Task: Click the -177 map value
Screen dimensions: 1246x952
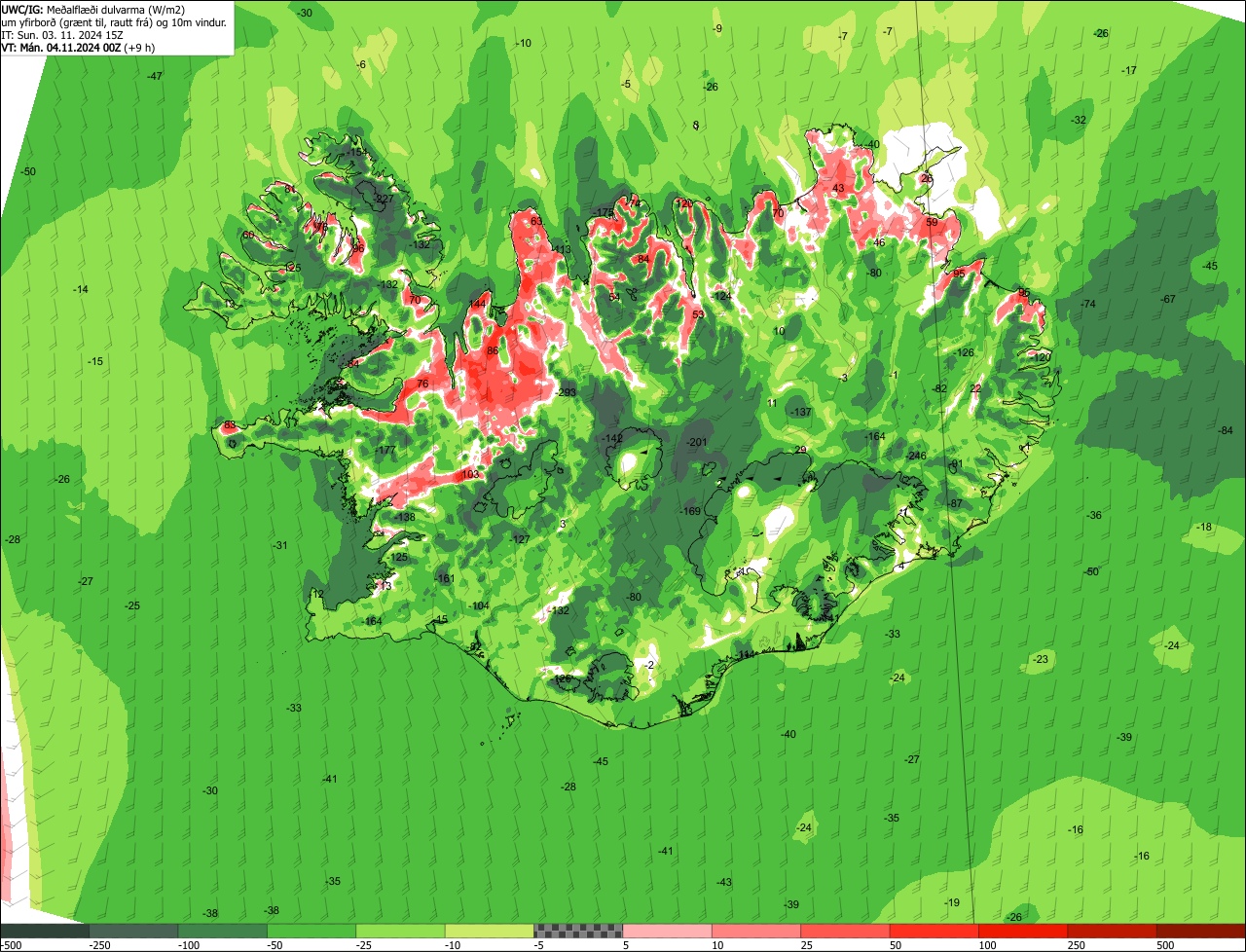Action: point(385,450)
